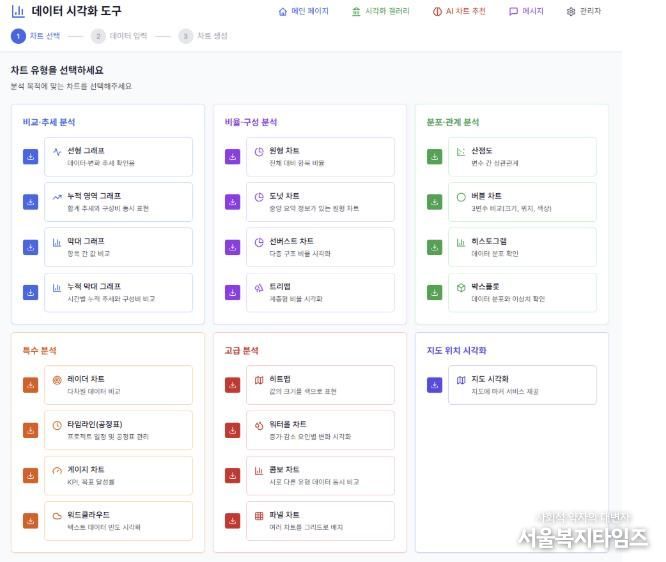Click the purple download icon beside 원형 차트

pyautogui.click(x=232, y=156)
